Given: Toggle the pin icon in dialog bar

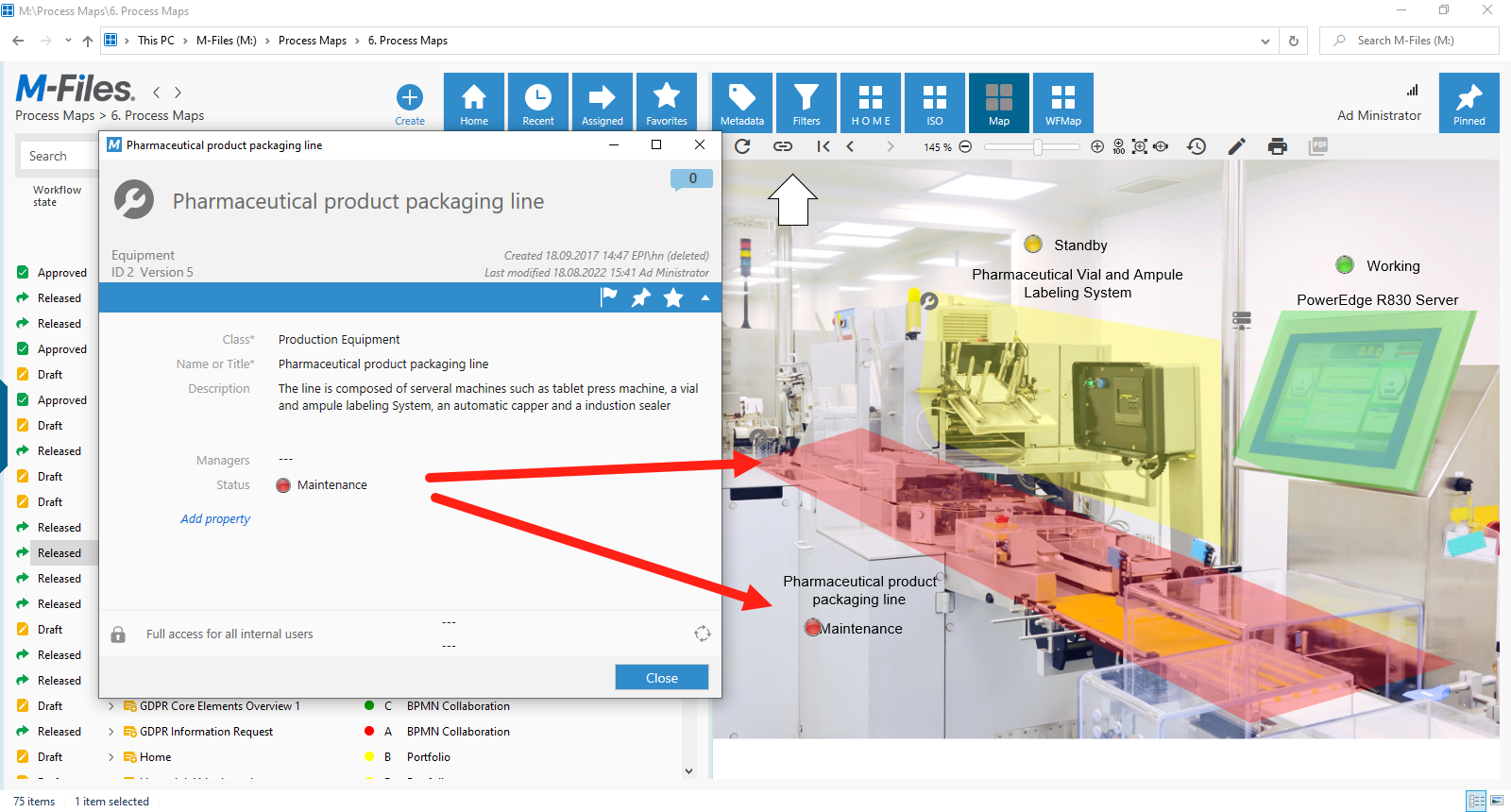Looking at the screenshot, I should click(x=641, y=298).
